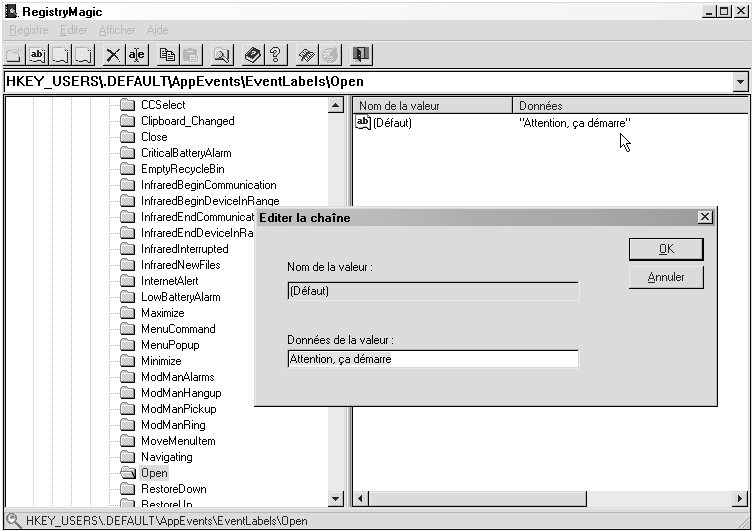
Task: Click the folder icon of Maximize
Action: click(x=127, y=313)
